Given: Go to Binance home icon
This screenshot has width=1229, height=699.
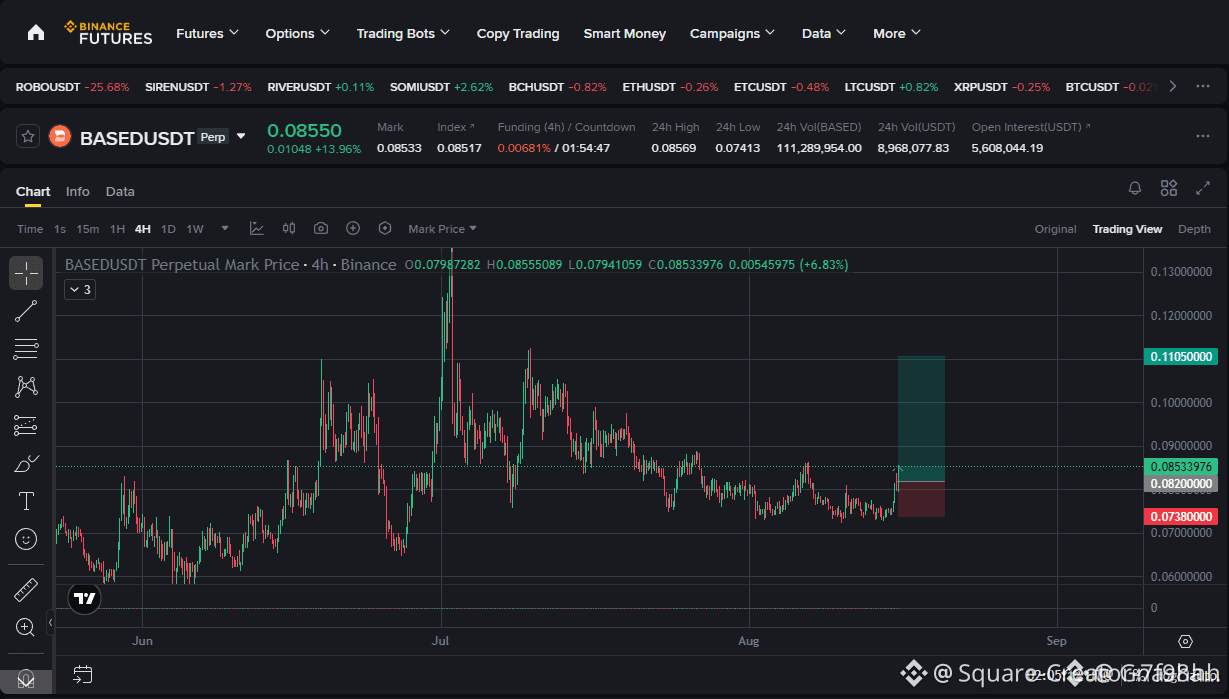Looking at the screenshot, I should coord(36,33).
